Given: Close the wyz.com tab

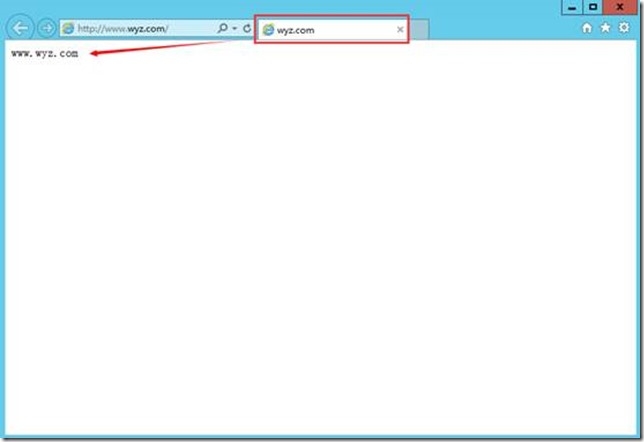Looking at the screenshot, I should tap(400, 30).
